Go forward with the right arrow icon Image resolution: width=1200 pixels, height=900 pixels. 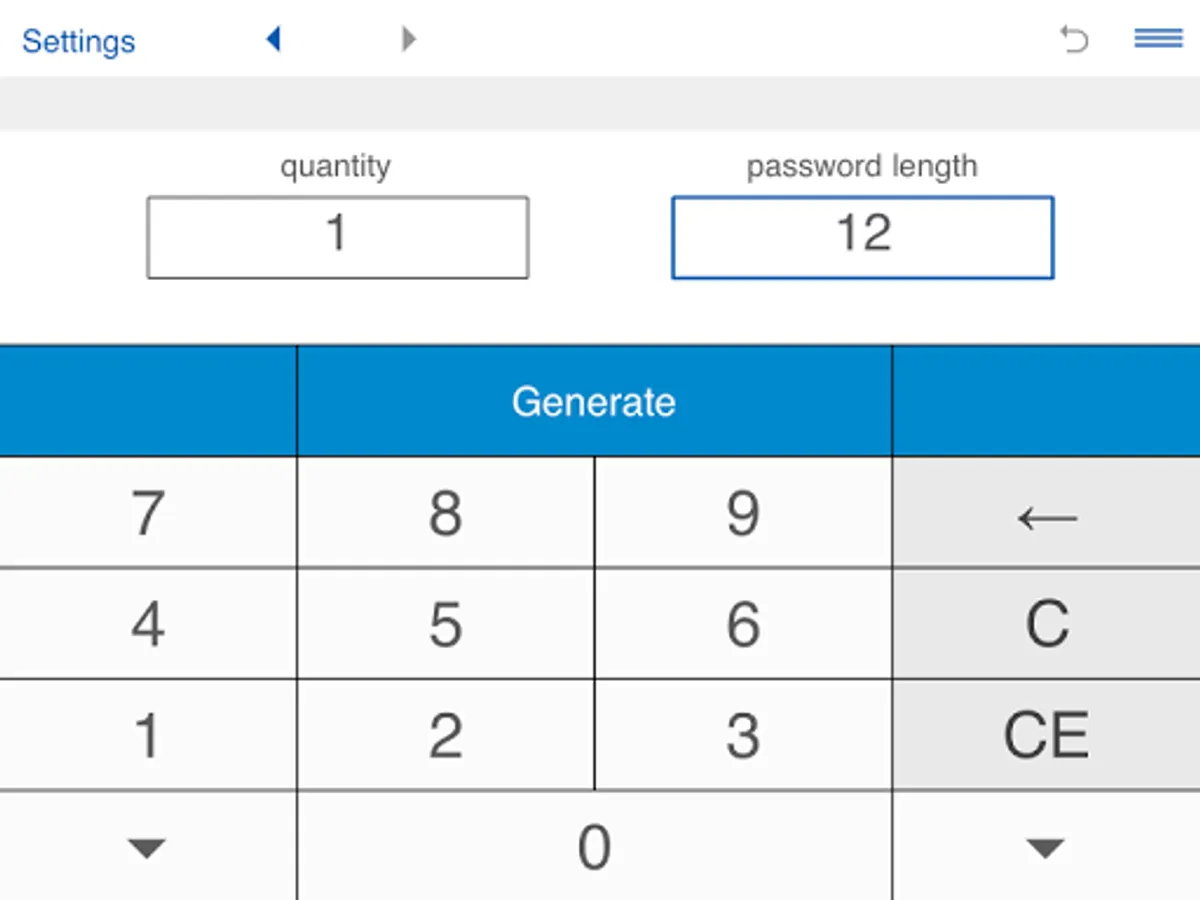408,39
